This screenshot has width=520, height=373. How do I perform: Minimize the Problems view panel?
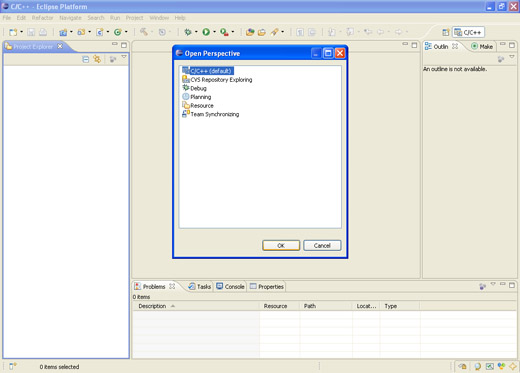(503, 284)
